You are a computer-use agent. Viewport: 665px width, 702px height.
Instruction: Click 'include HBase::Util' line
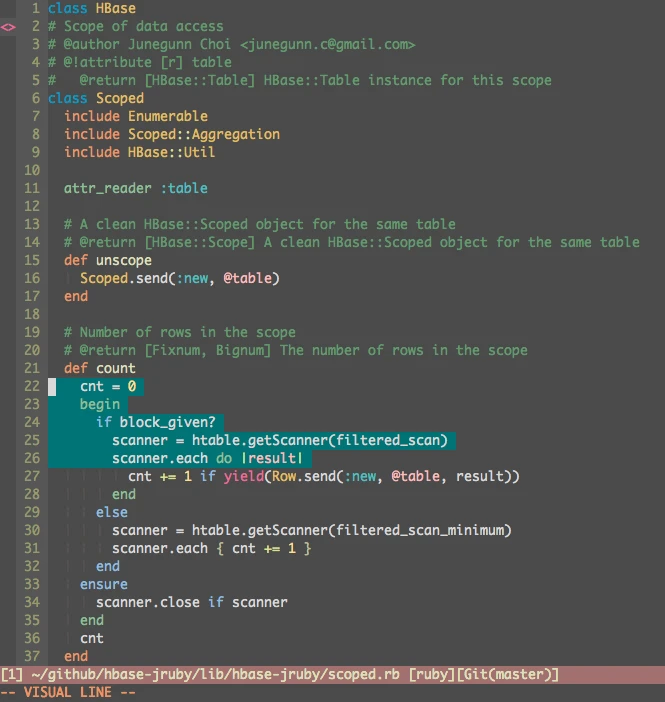coord(139,152)
